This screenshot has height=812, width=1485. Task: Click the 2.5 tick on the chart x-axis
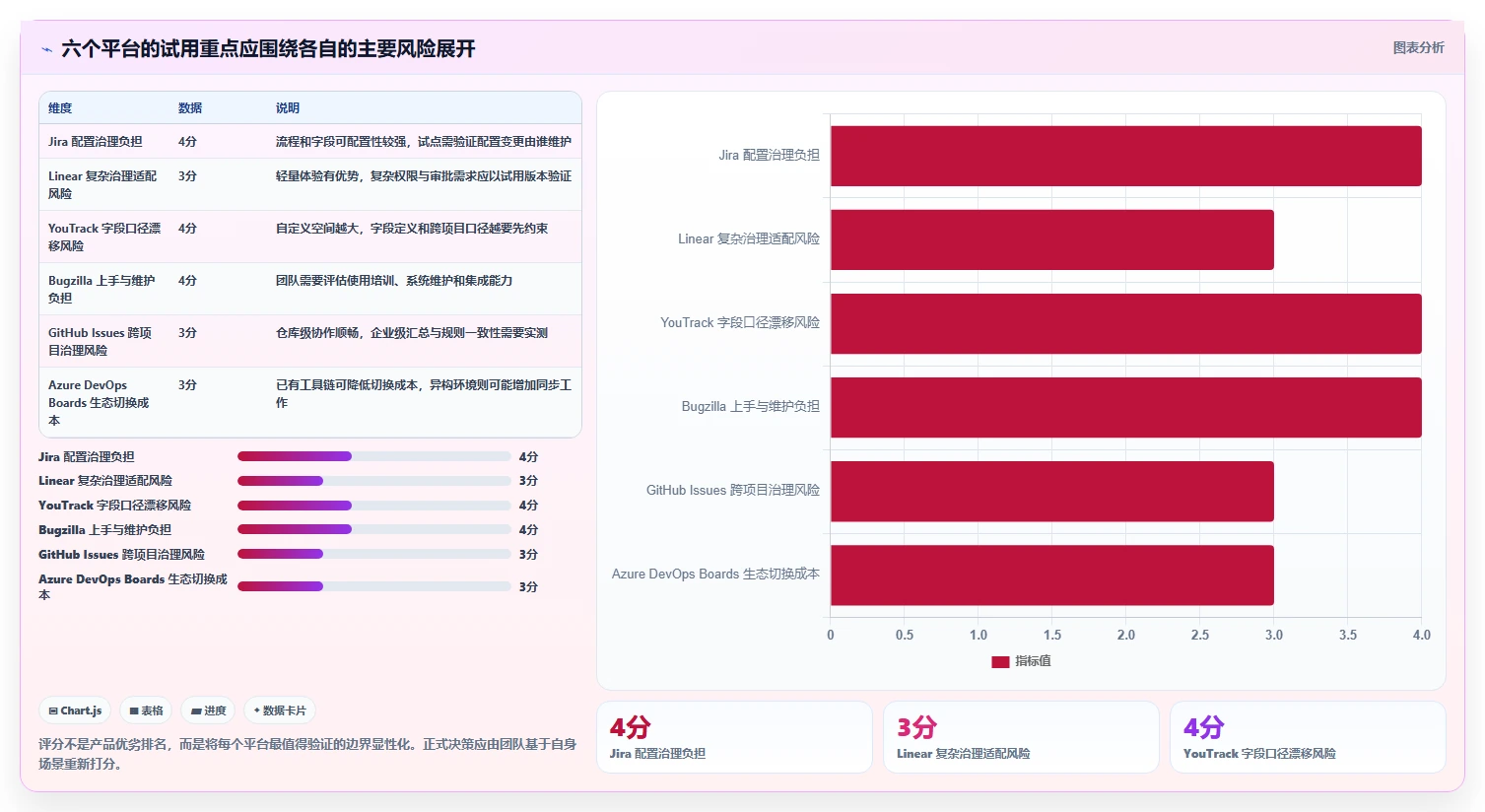(1199, 636)
